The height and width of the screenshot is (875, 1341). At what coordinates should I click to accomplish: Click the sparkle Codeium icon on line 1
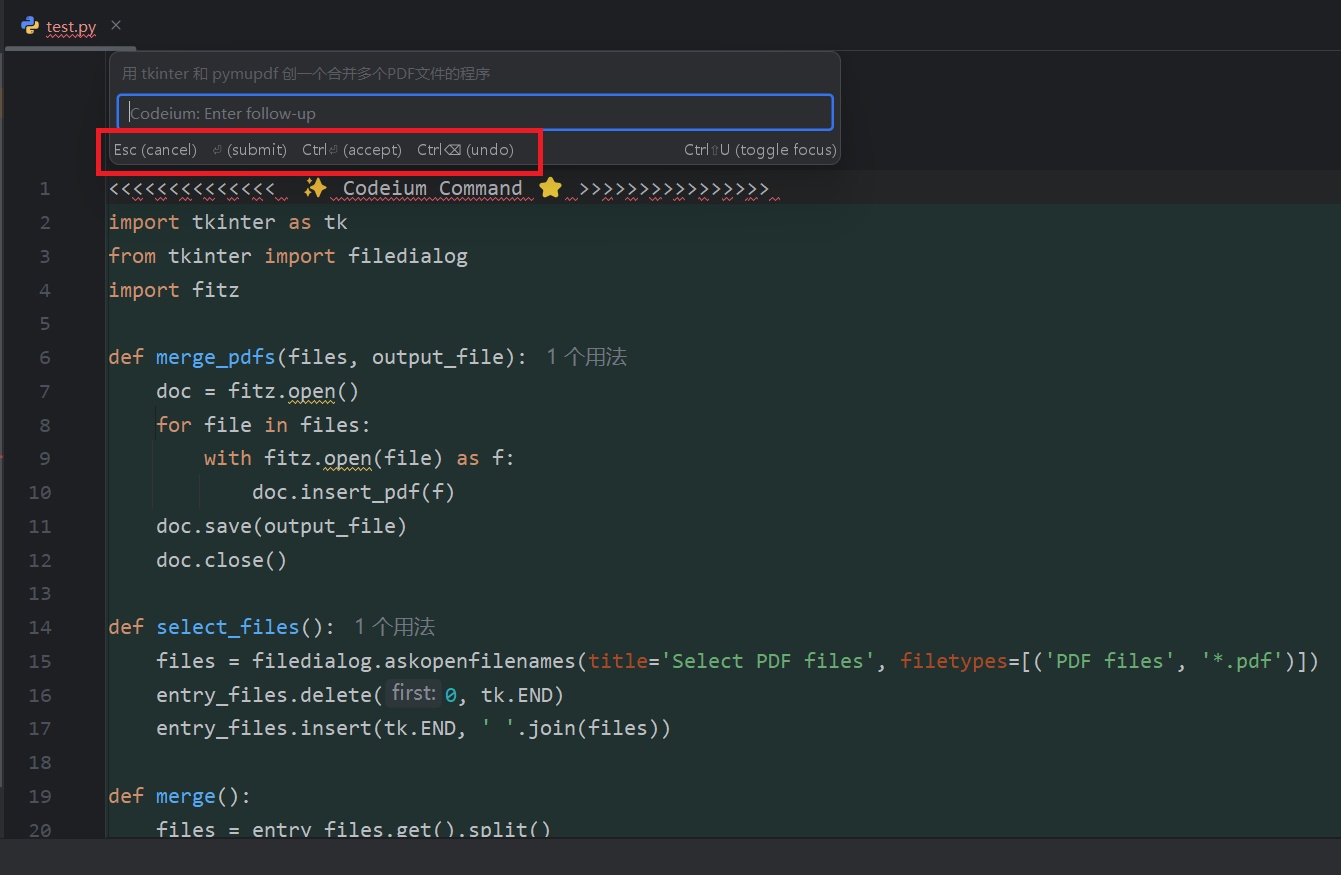315,187
